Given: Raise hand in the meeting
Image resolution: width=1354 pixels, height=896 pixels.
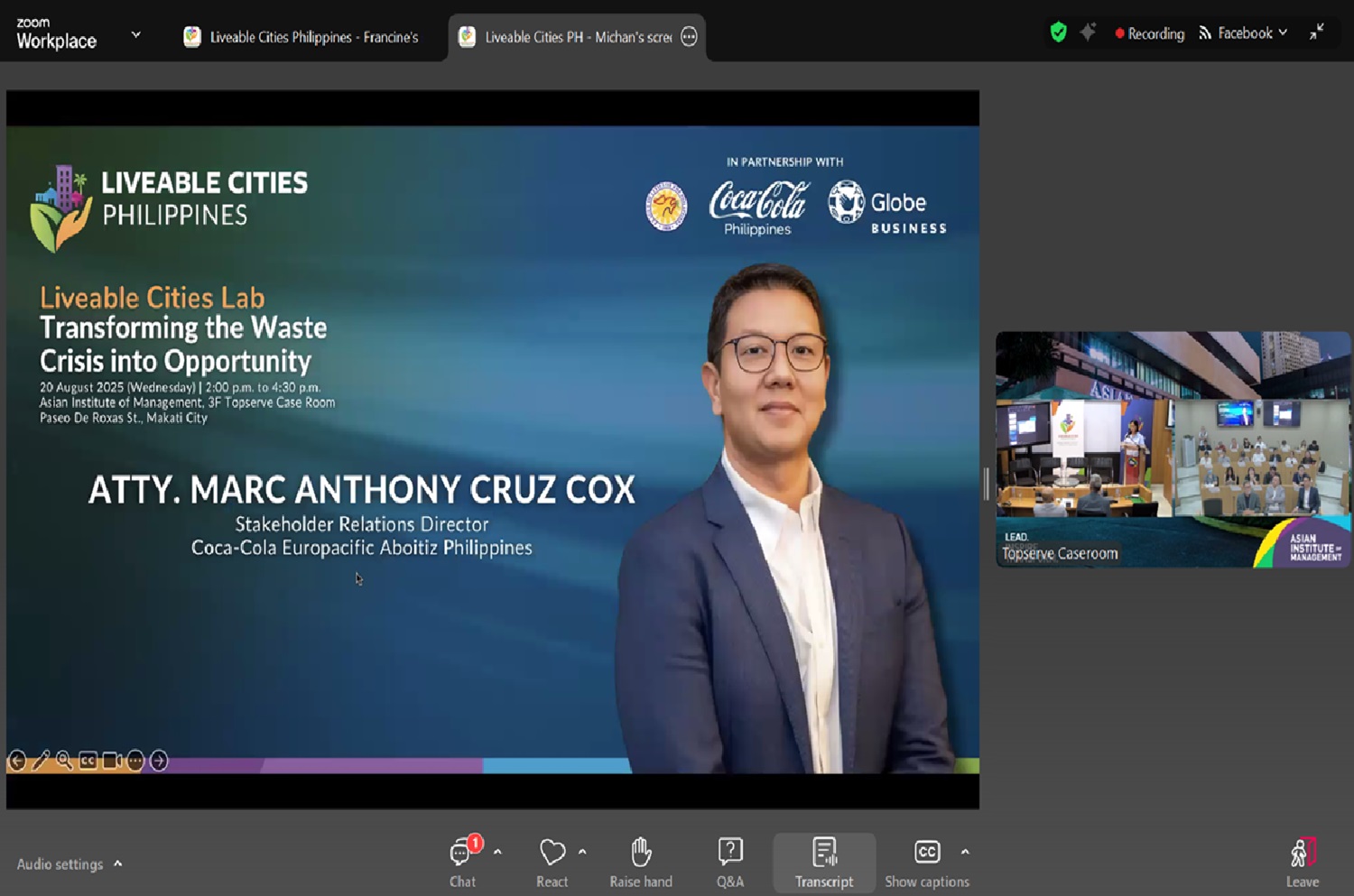Looking at the screenshot, I should (x=641, y=863).
